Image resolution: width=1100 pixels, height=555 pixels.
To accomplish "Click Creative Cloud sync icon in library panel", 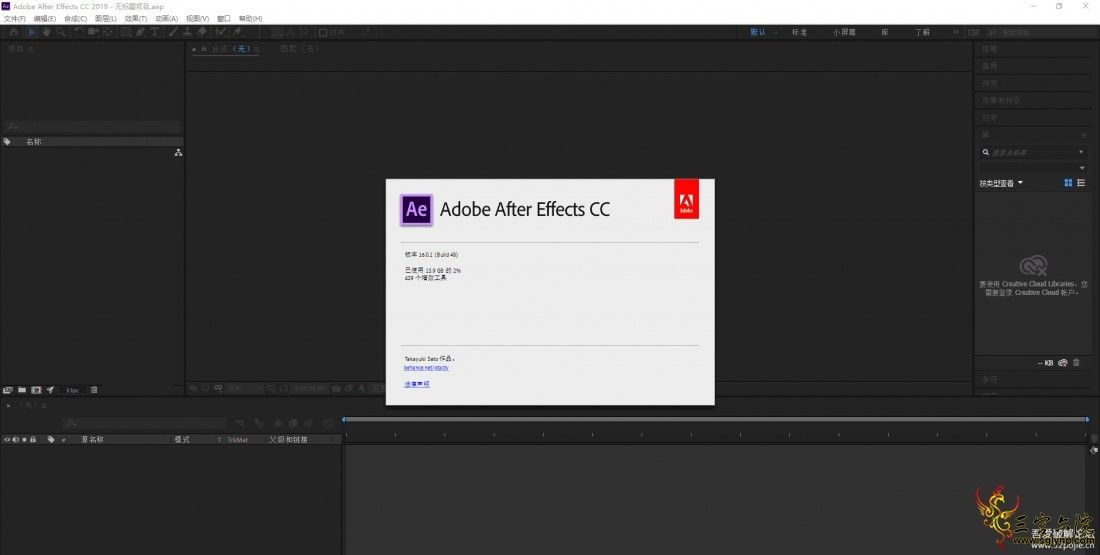I will (x=1063, y=363).
